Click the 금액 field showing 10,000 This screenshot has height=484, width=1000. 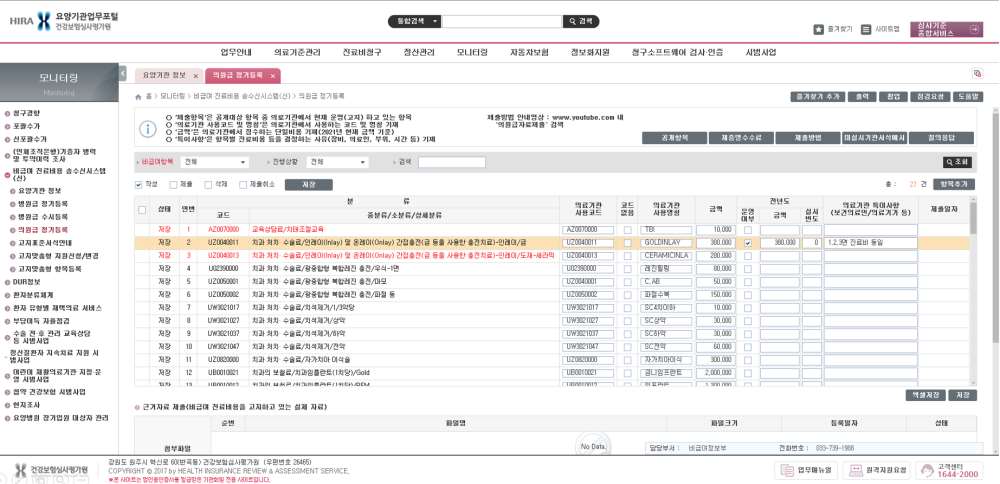(x=716, y=229)
